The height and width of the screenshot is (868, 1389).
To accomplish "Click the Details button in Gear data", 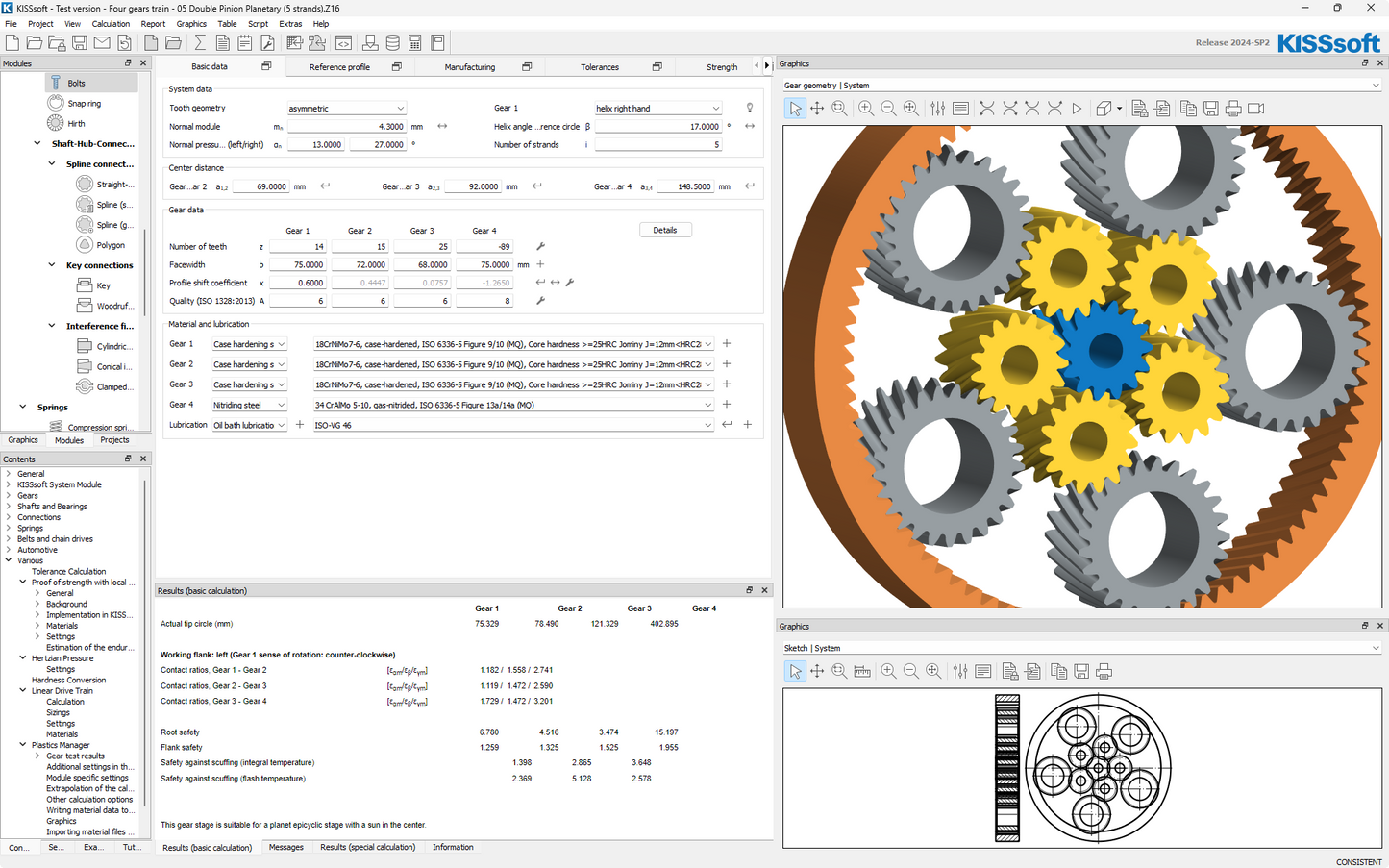I will pyautogui.click(x=665, y=230).
